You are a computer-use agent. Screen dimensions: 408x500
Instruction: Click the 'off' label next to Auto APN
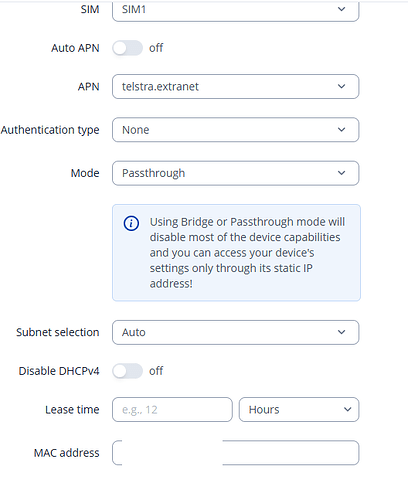click(156, 48)
